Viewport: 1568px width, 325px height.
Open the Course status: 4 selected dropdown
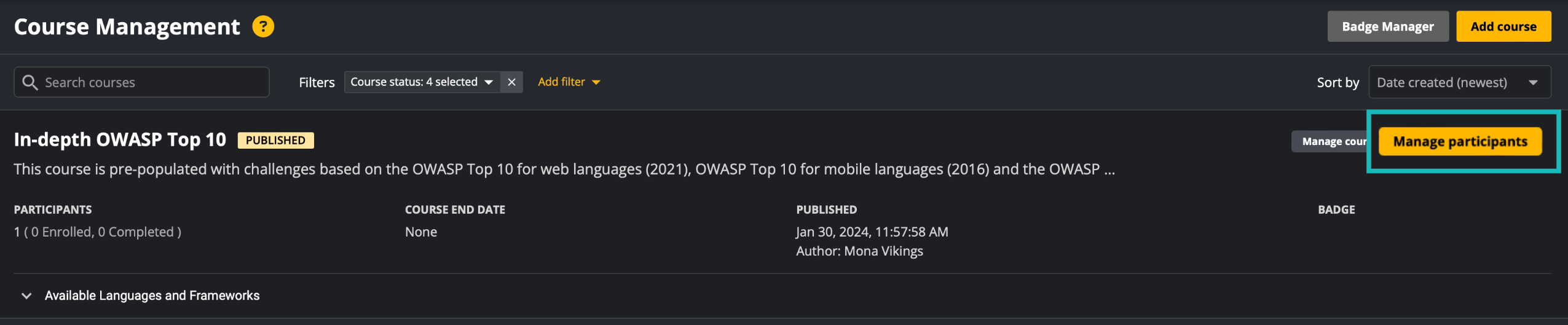tap(422, 82)
